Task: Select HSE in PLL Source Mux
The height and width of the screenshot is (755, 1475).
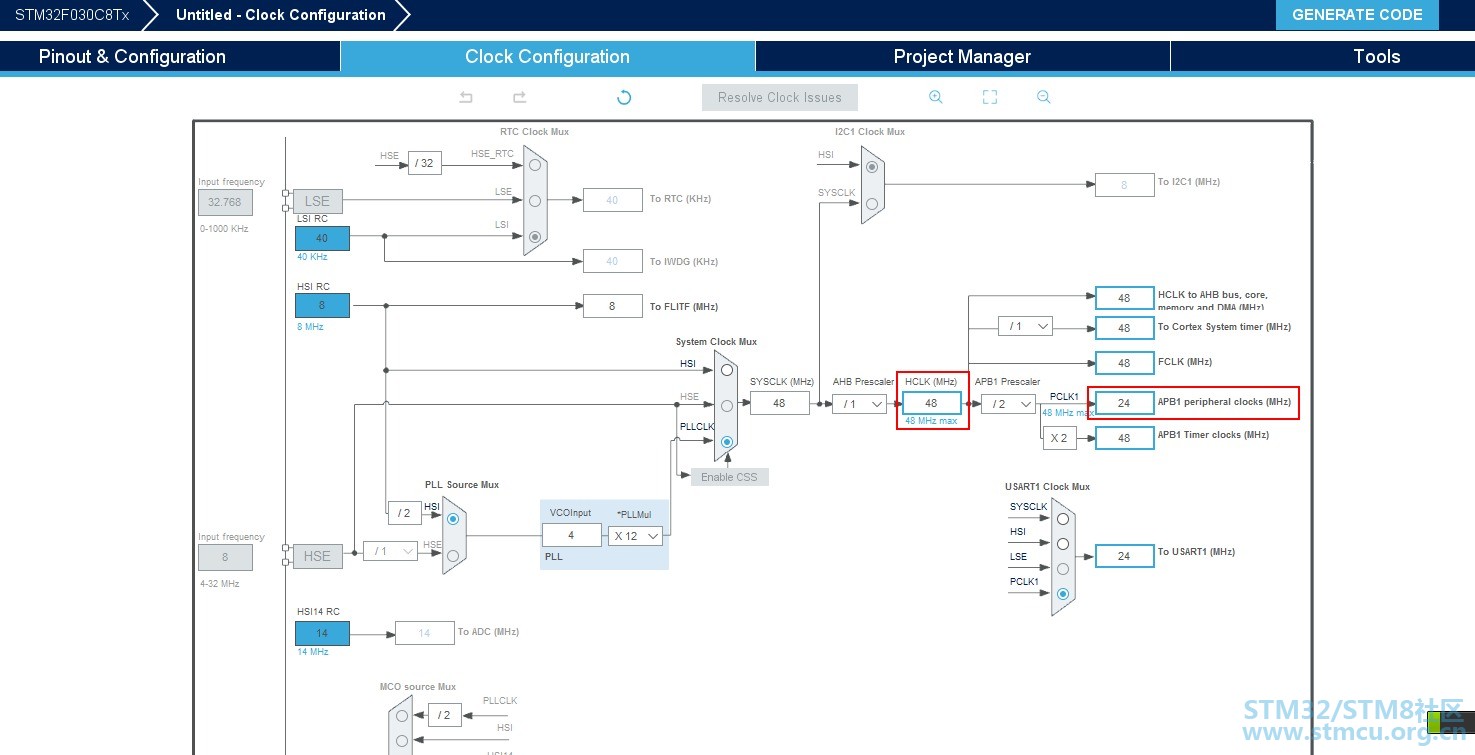Action: coord(454,555)
